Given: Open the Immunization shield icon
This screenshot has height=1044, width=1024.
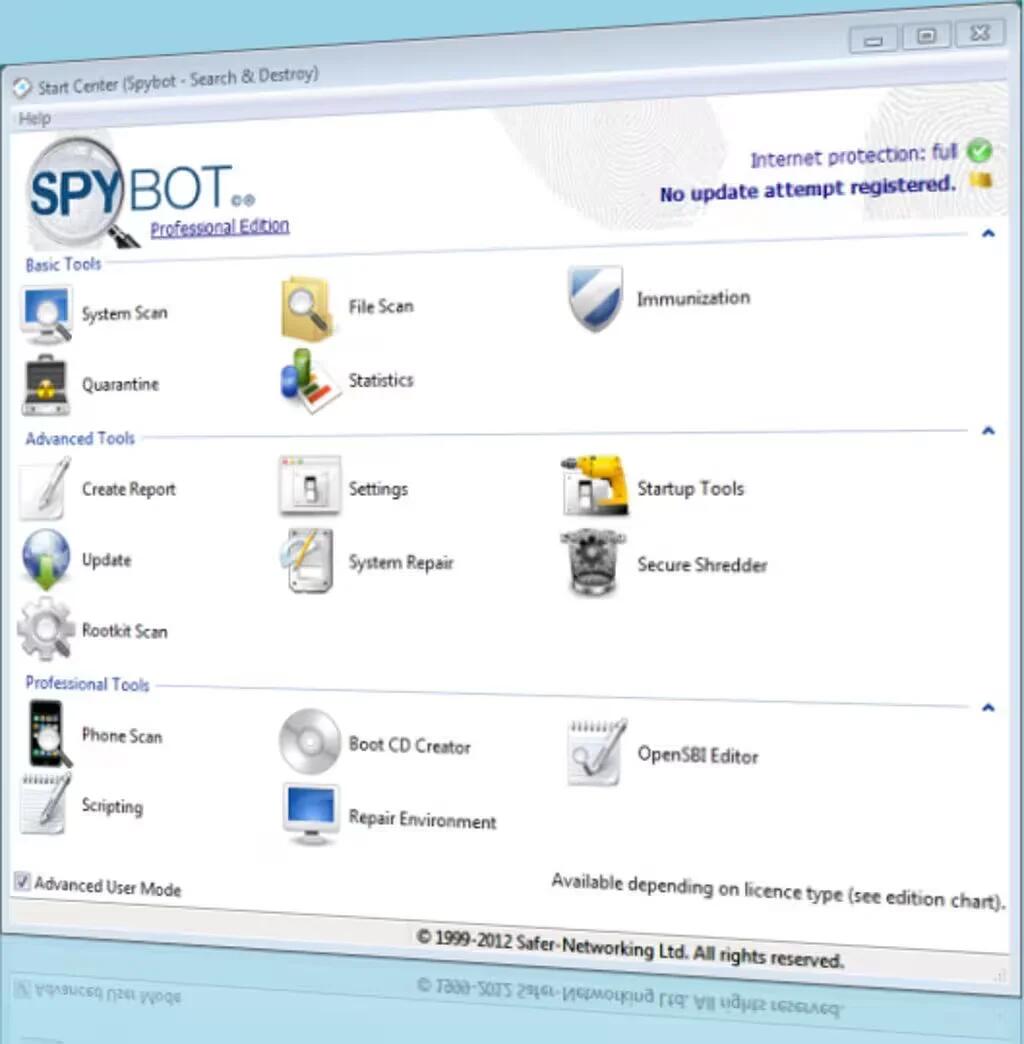Looking at the screenshot, I should (x=595, y=298).
